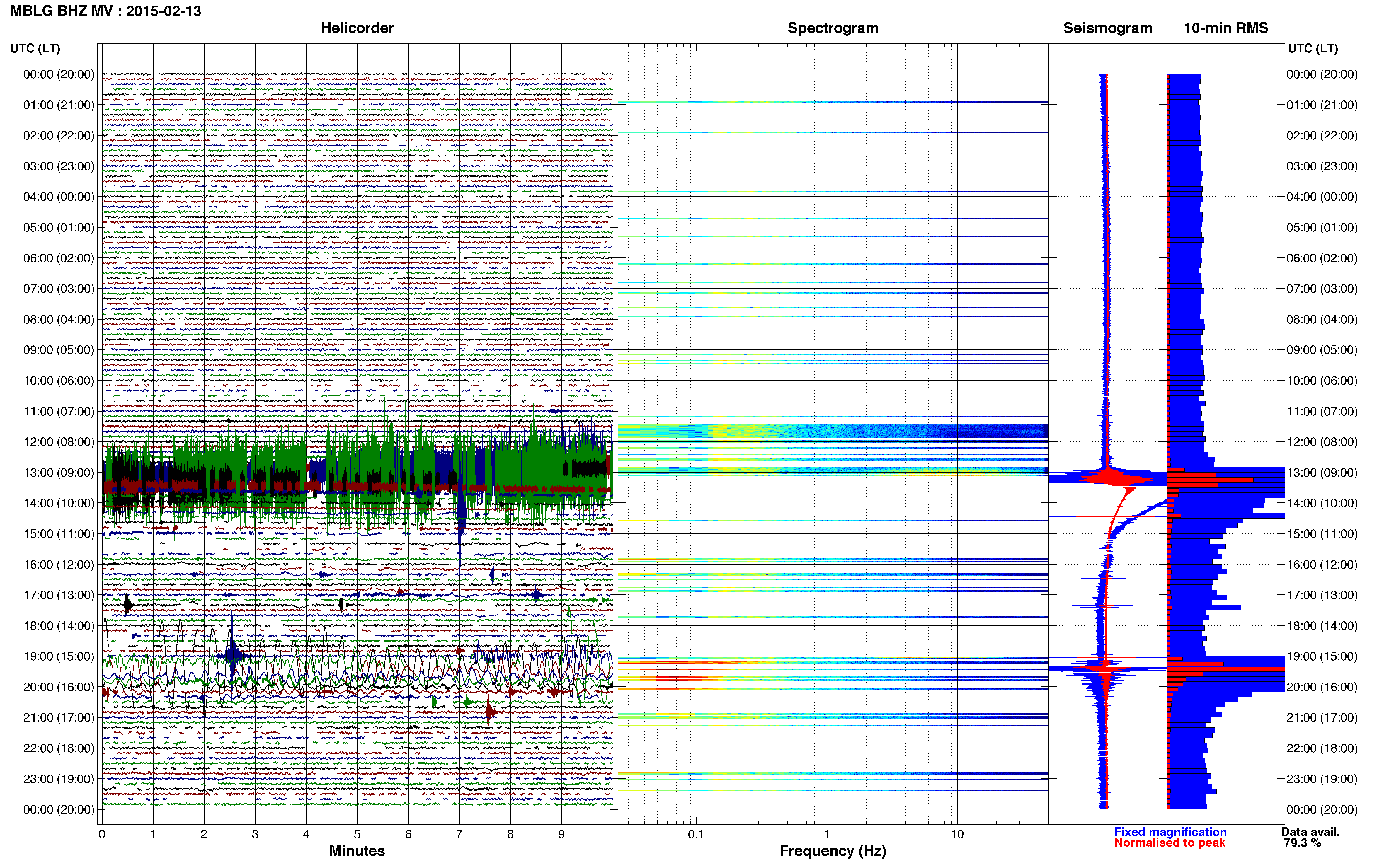Click "19:00 (15:00)" on the Helicorder time axis
The width and height of the screenshot is (1389, 868).
[x=59, y=656]
